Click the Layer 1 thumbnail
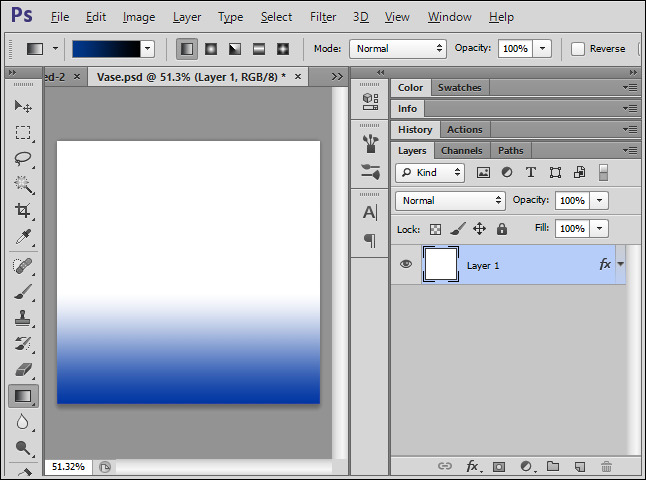 441,264
